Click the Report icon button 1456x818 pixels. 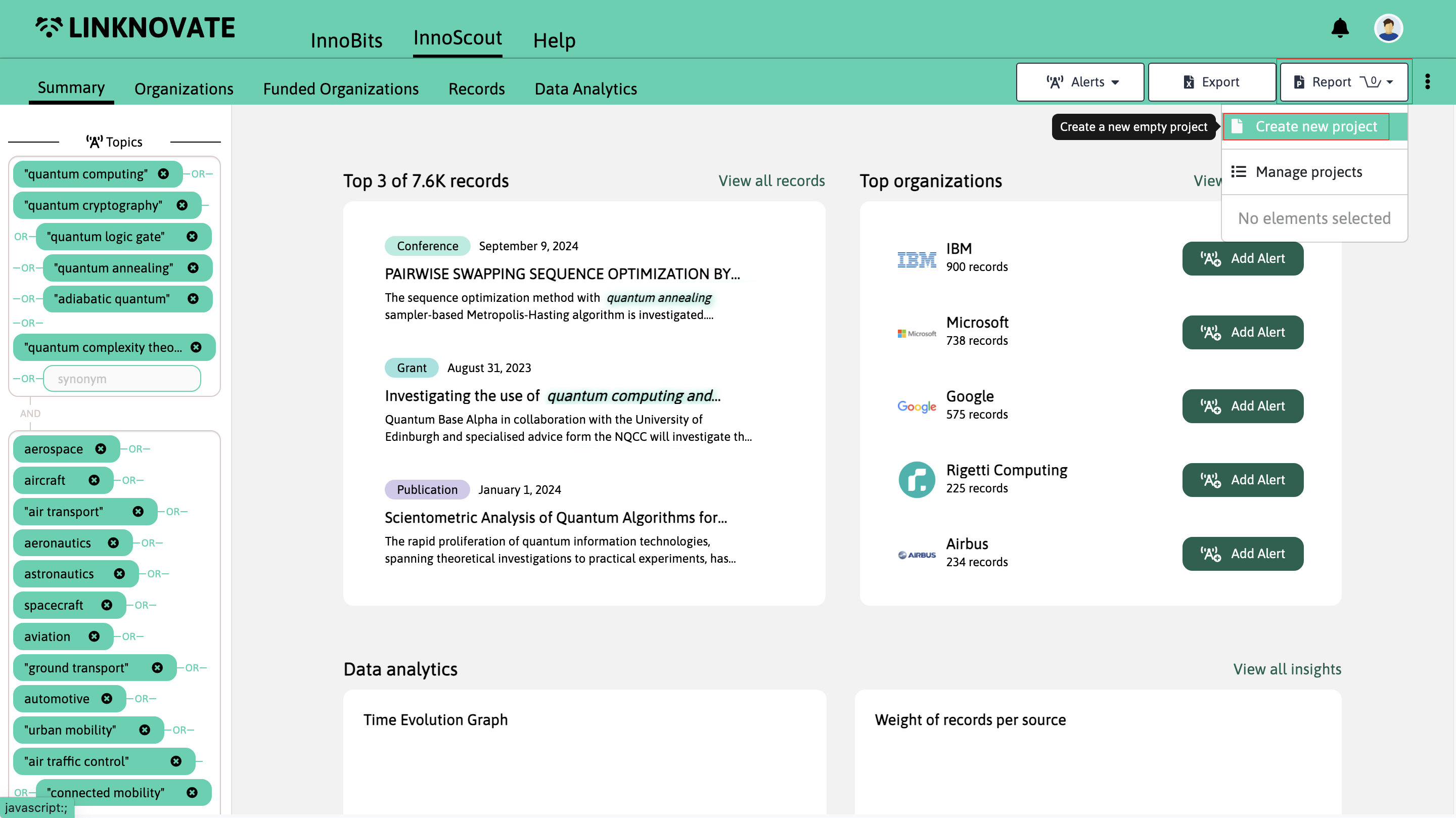click(1299, 82)
